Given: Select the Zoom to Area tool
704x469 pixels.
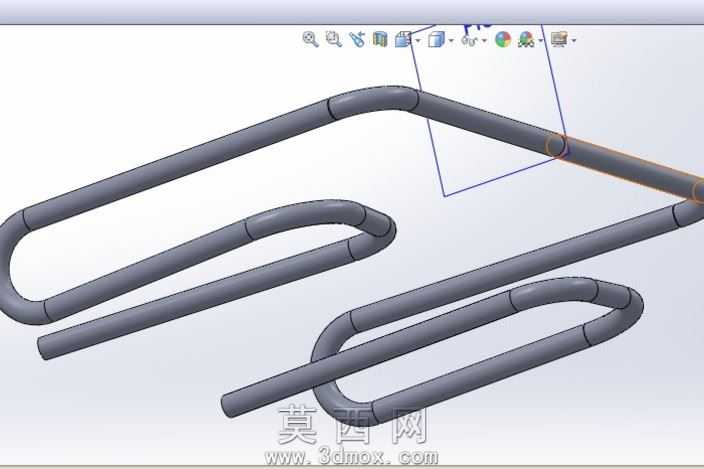Looking at the screenshot, I should (334, 39).
